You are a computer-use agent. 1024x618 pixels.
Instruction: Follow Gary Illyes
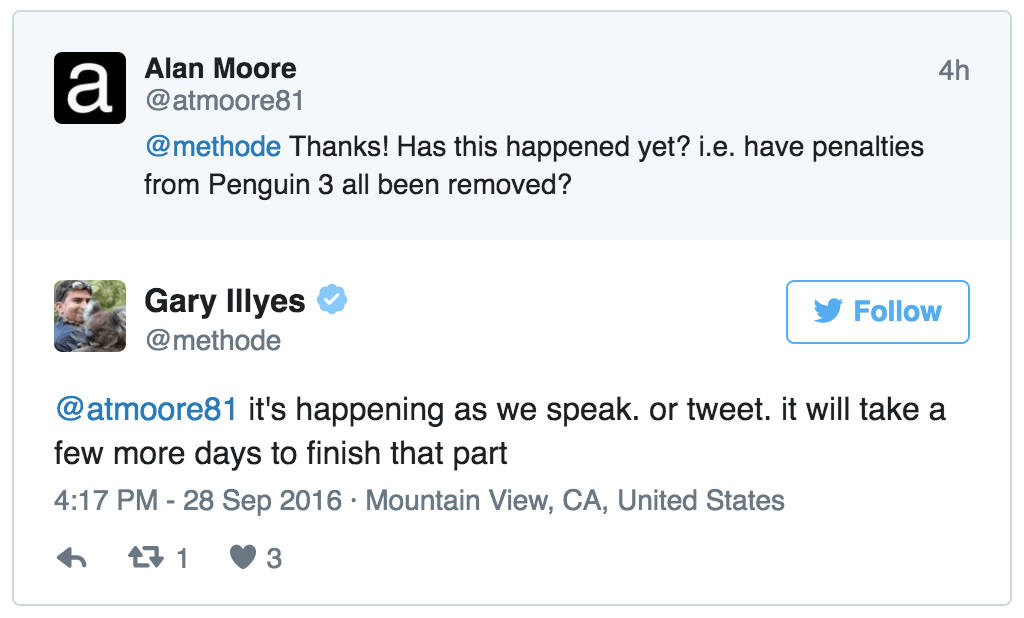coord(877,312)
